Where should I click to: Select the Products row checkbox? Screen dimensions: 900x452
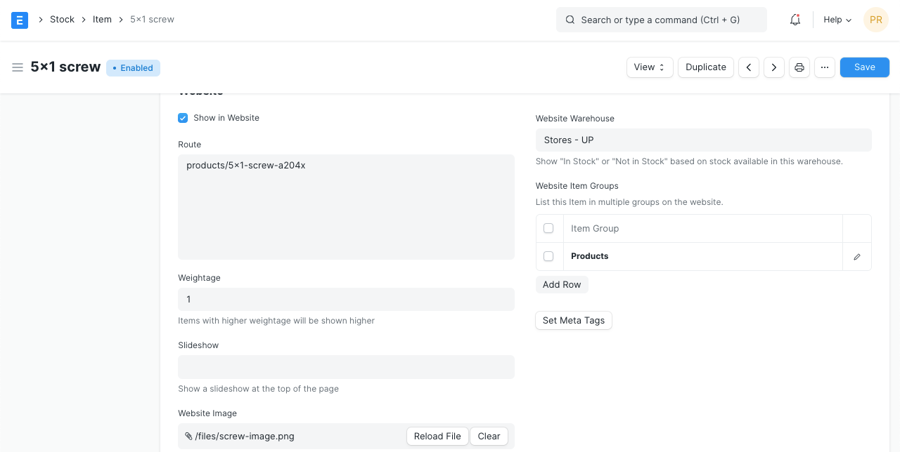(x=548, y=257)
